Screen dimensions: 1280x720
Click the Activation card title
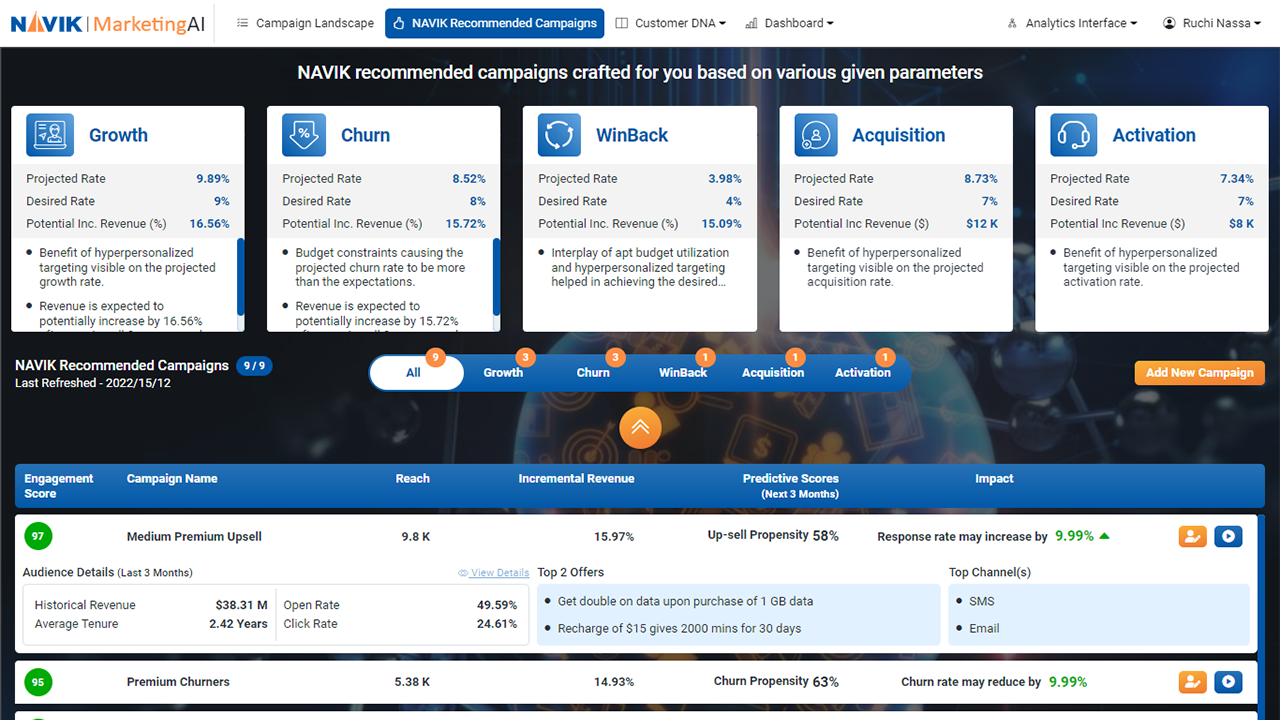[x=1154, y=135]
